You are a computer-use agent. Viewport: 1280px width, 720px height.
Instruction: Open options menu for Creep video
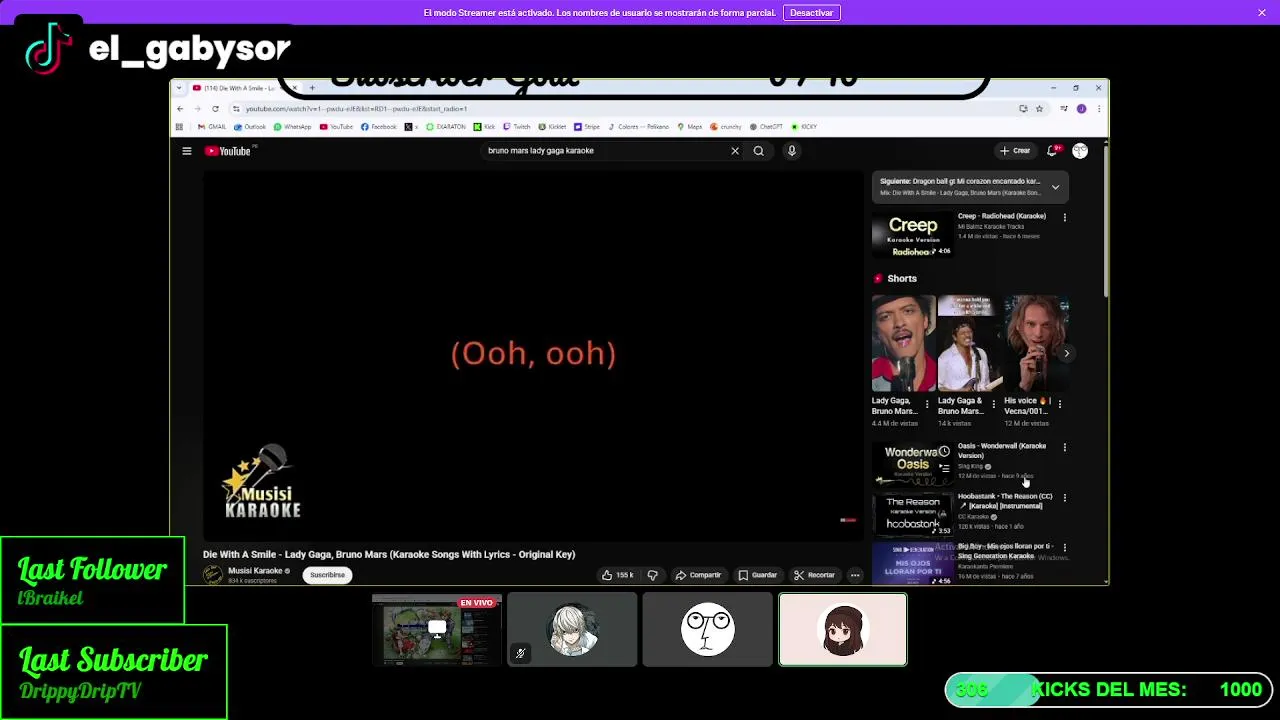[x=1064, y=217]
